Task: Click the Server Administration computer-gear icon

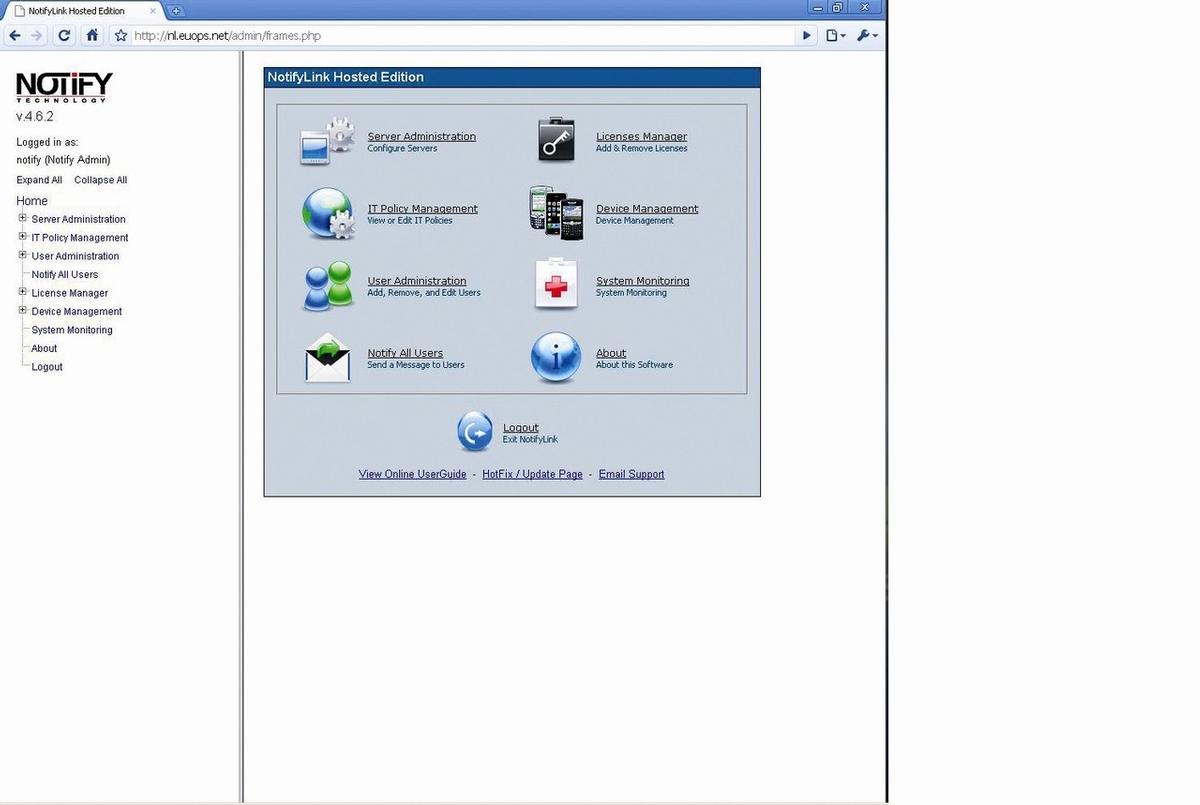Action: tap(327, 141)
